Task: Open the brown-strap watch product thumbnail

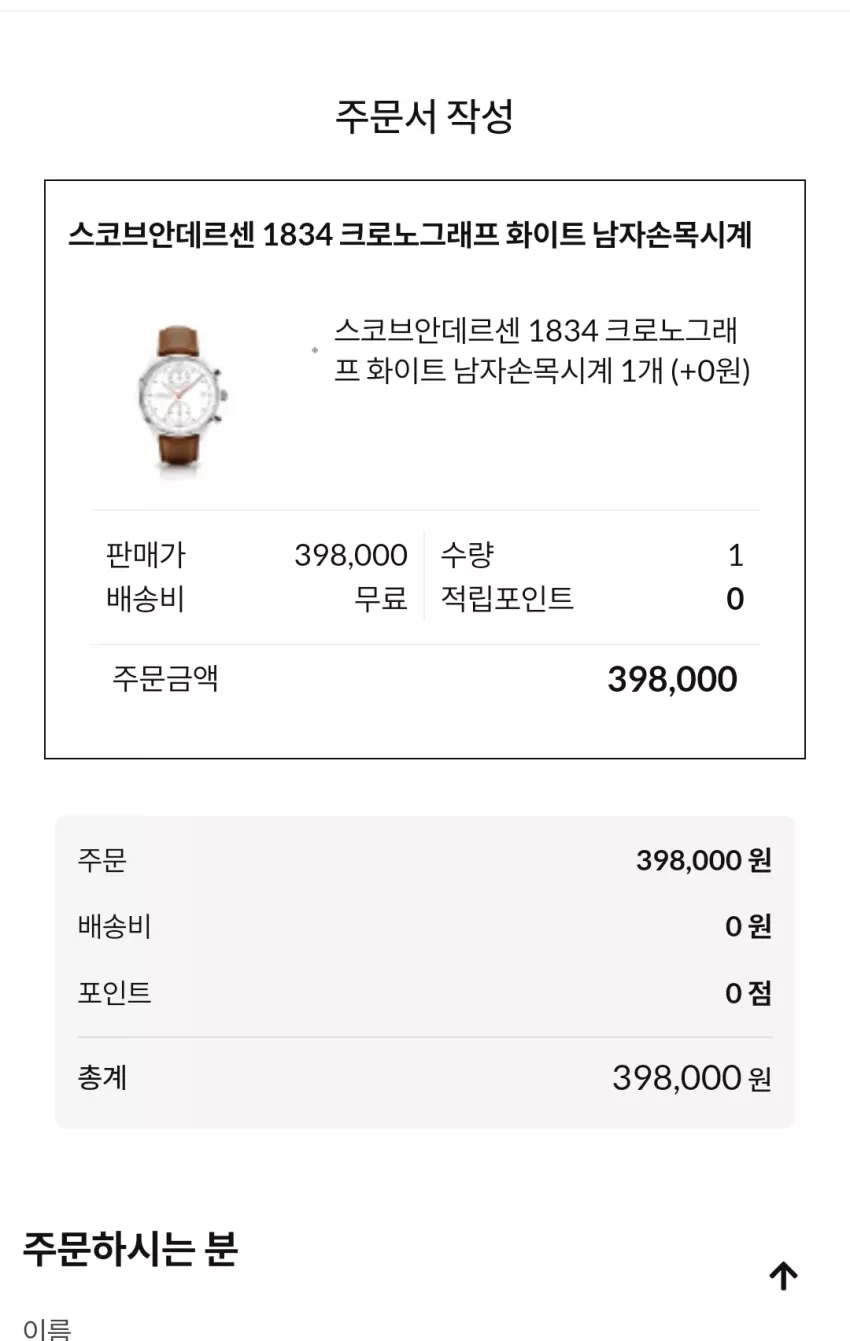Action: click(x=183, y=398)
